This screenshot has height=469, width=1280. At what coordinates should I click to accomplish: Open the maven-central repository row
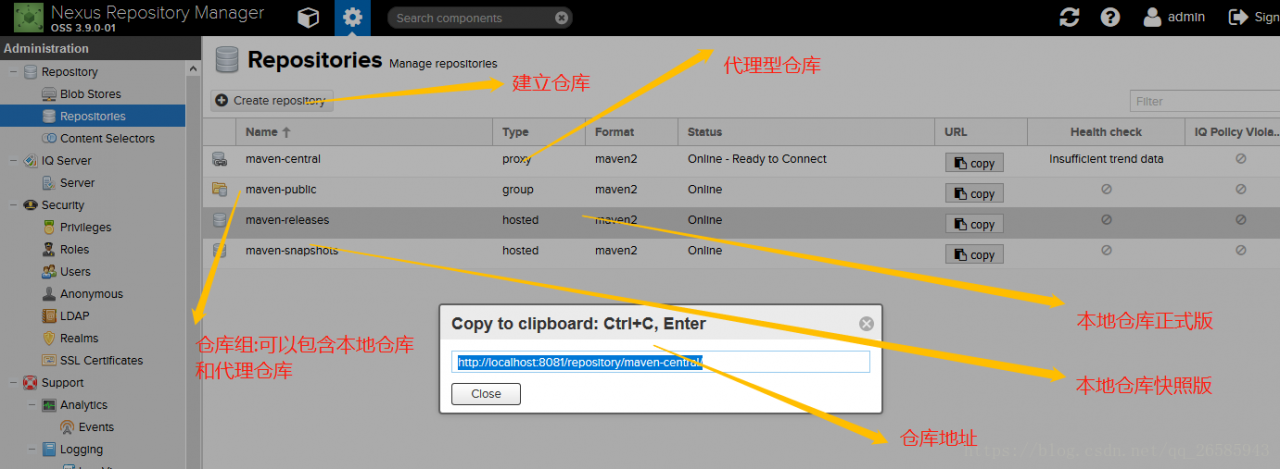(x=741, y=159)
